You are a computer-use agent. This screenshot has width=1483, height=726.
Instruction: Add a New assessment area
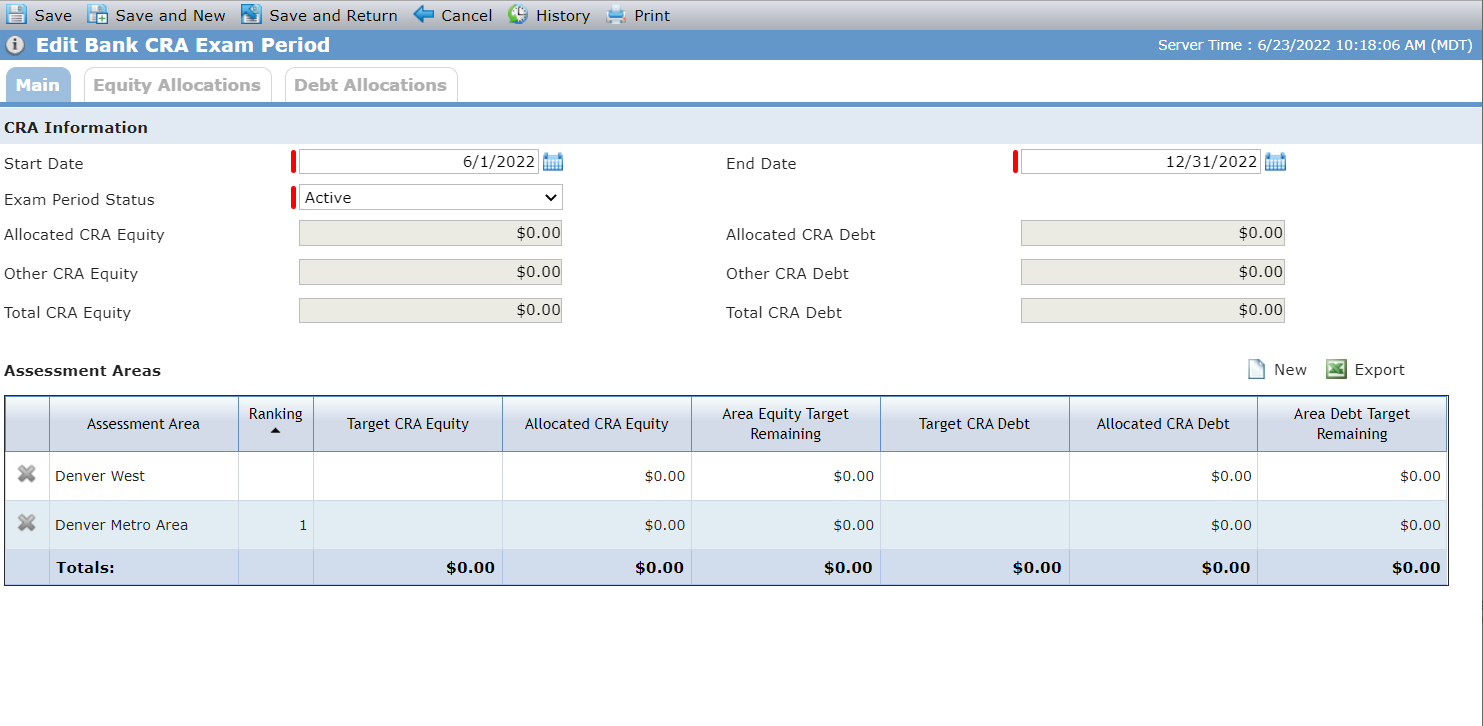point(1277,370)
